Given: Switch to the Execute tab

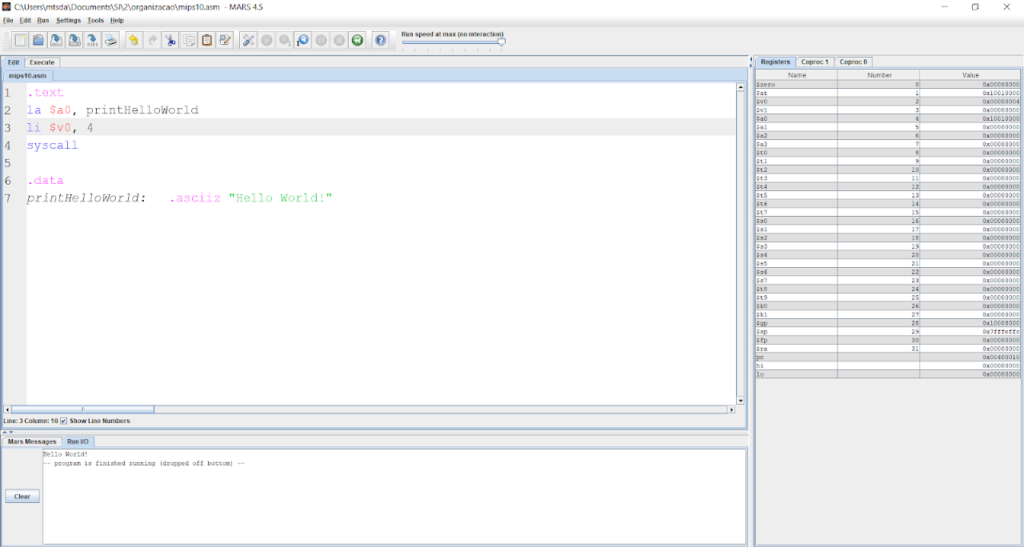Looking at the screenshot, I should 42,62.
